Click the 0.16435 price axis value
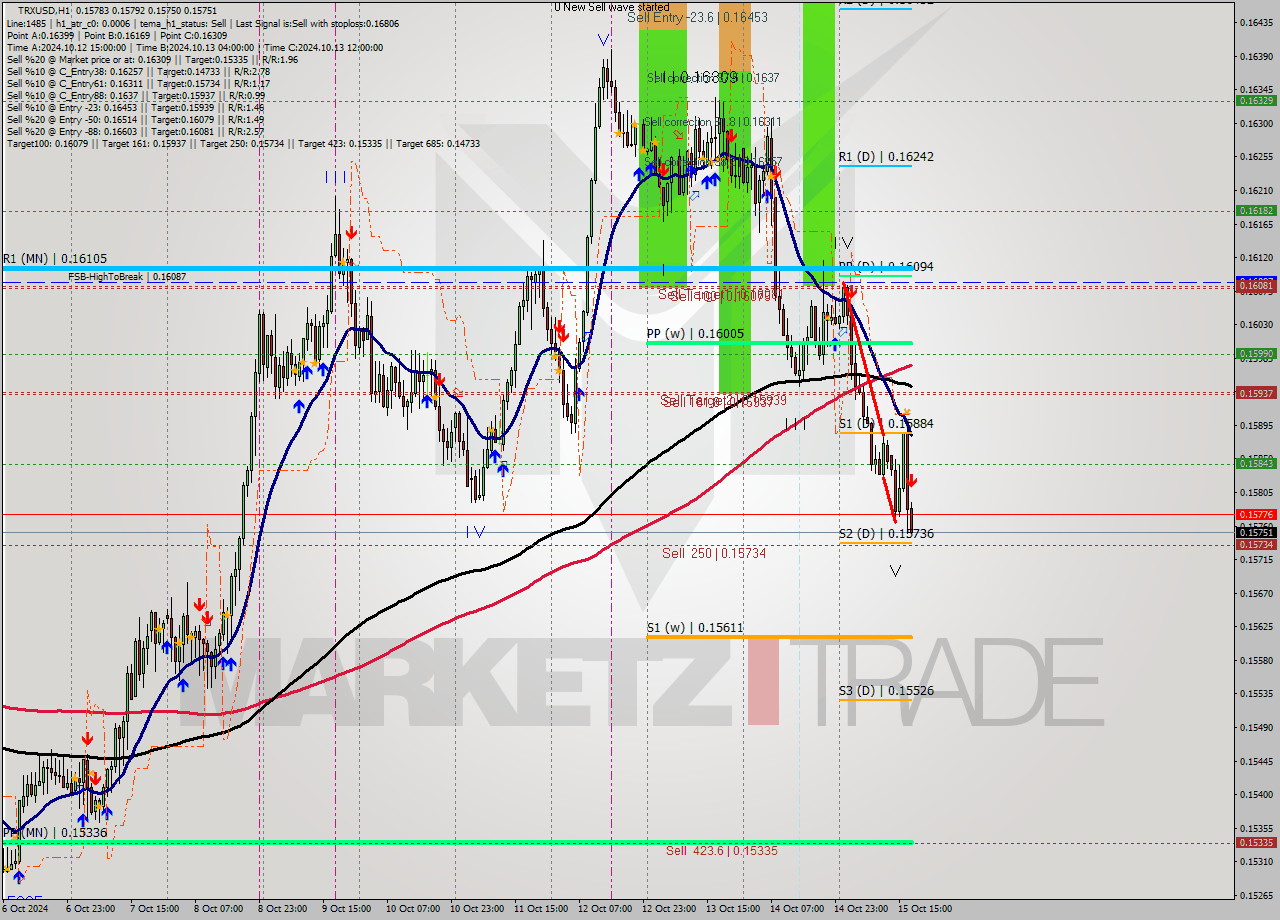 point(1257,22)
